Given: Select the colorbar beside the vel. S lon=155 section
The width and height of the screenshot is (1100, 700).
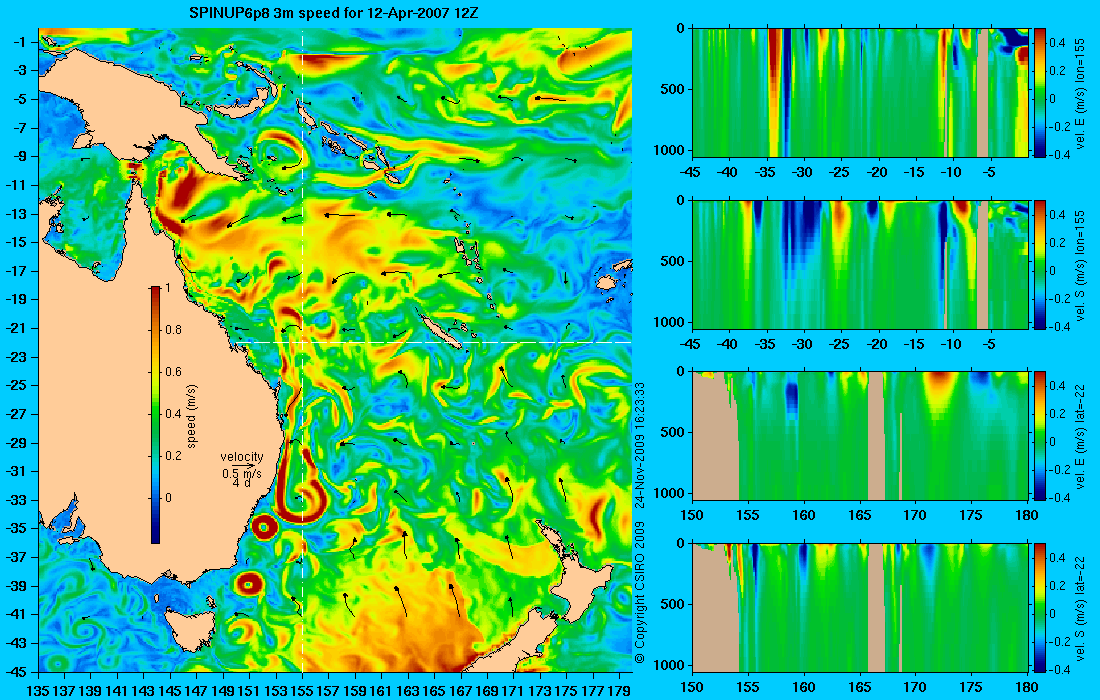Looking at the screenshot, I should point(1040,264).
